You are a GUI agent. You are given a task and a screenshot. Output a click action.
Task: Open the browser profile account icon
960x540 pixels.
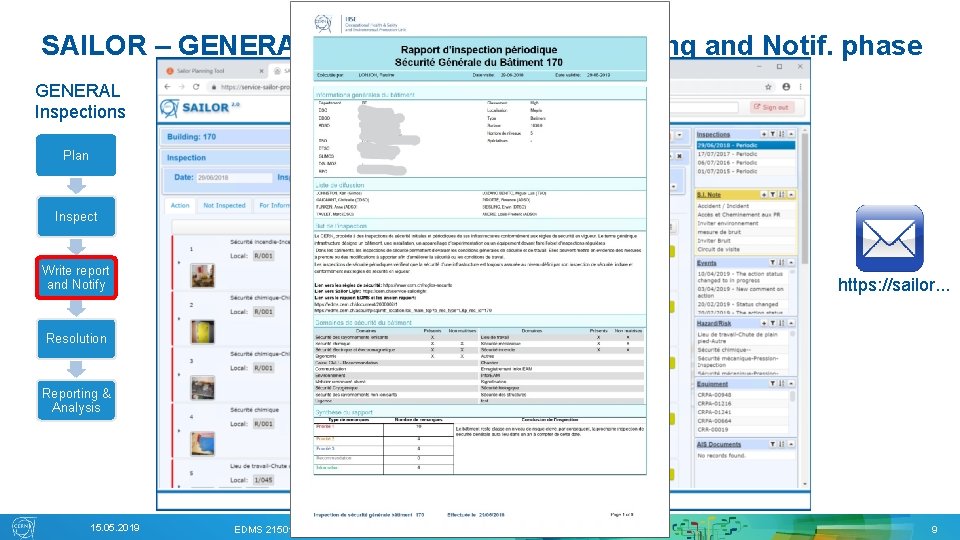[786, 87]
